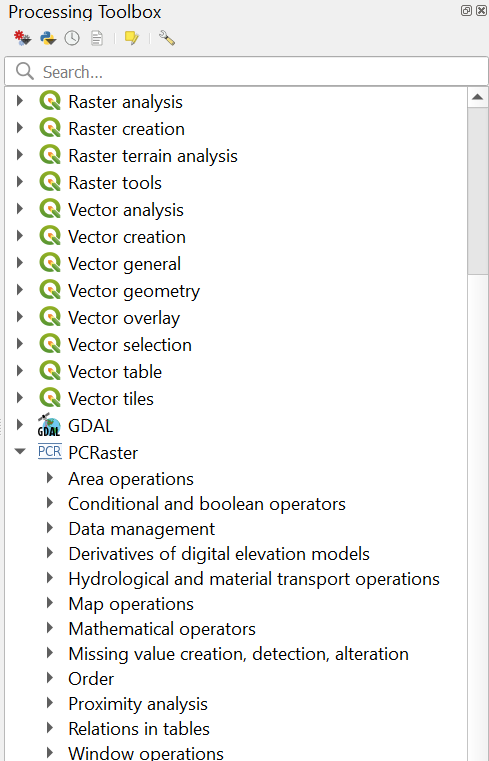
Task: Expand the GDAL provider group
Action: (x=19, y=425)
